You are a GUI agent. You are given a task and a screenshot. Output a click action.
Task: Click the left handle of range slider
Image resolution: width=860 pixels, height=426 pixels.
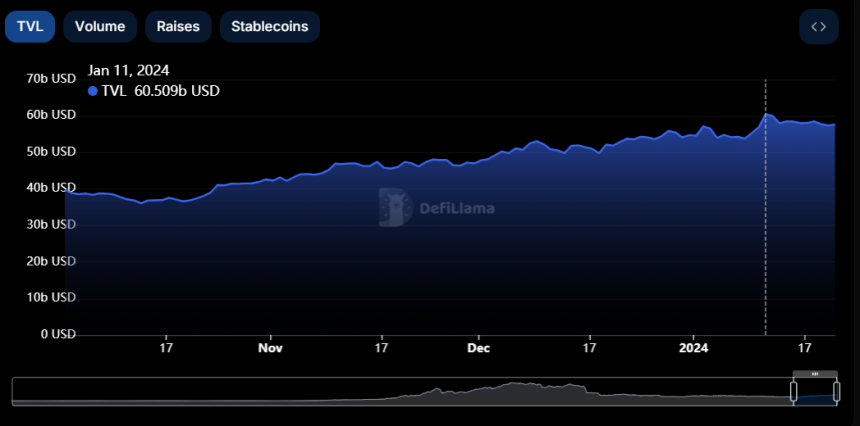point(793,392)
